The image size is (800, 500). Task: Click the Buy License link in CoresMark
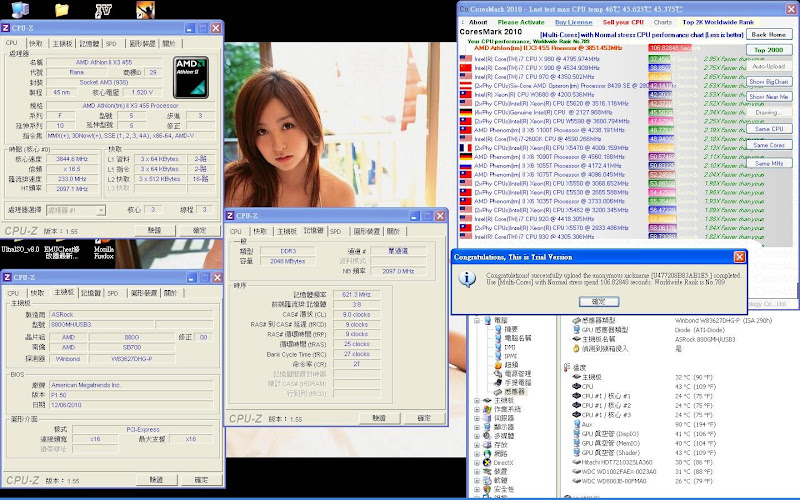(573, 22)
